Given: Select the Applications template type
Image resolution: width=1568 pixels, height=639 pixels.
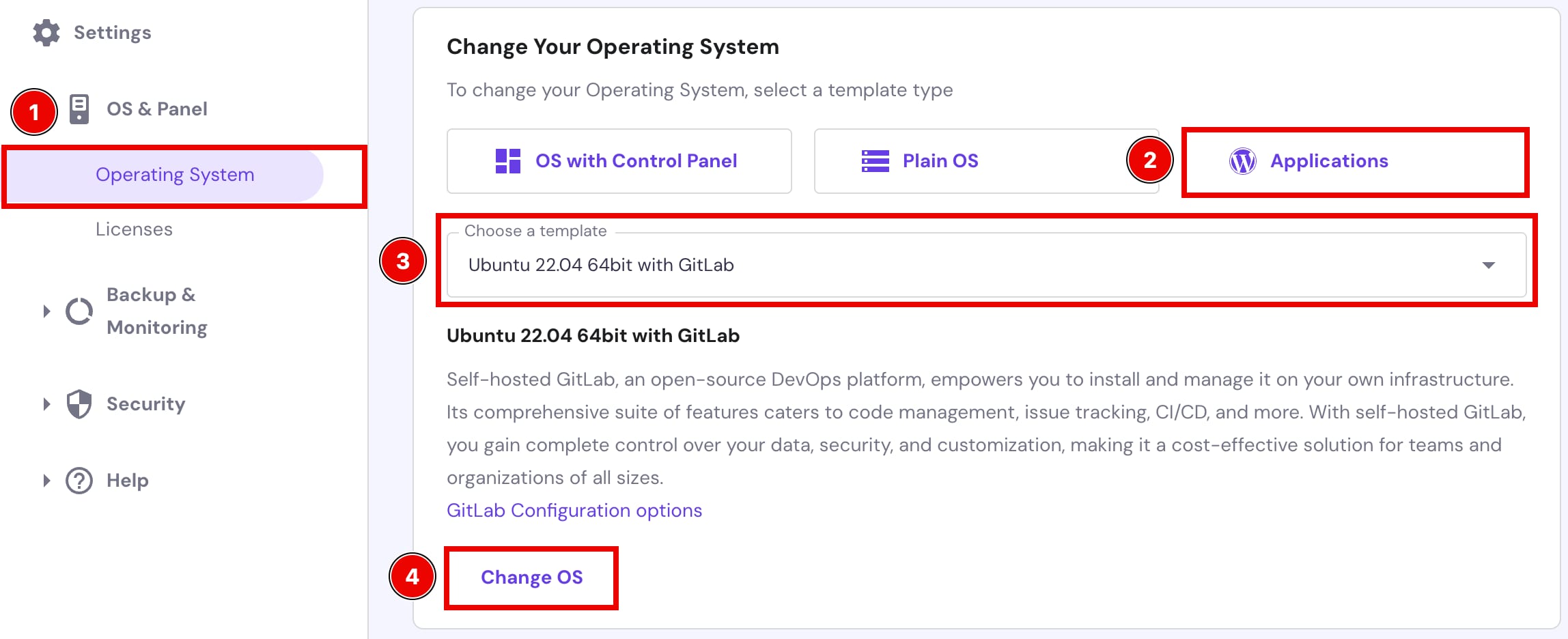Looking at the screenshot, I should tap(1328, 160).
